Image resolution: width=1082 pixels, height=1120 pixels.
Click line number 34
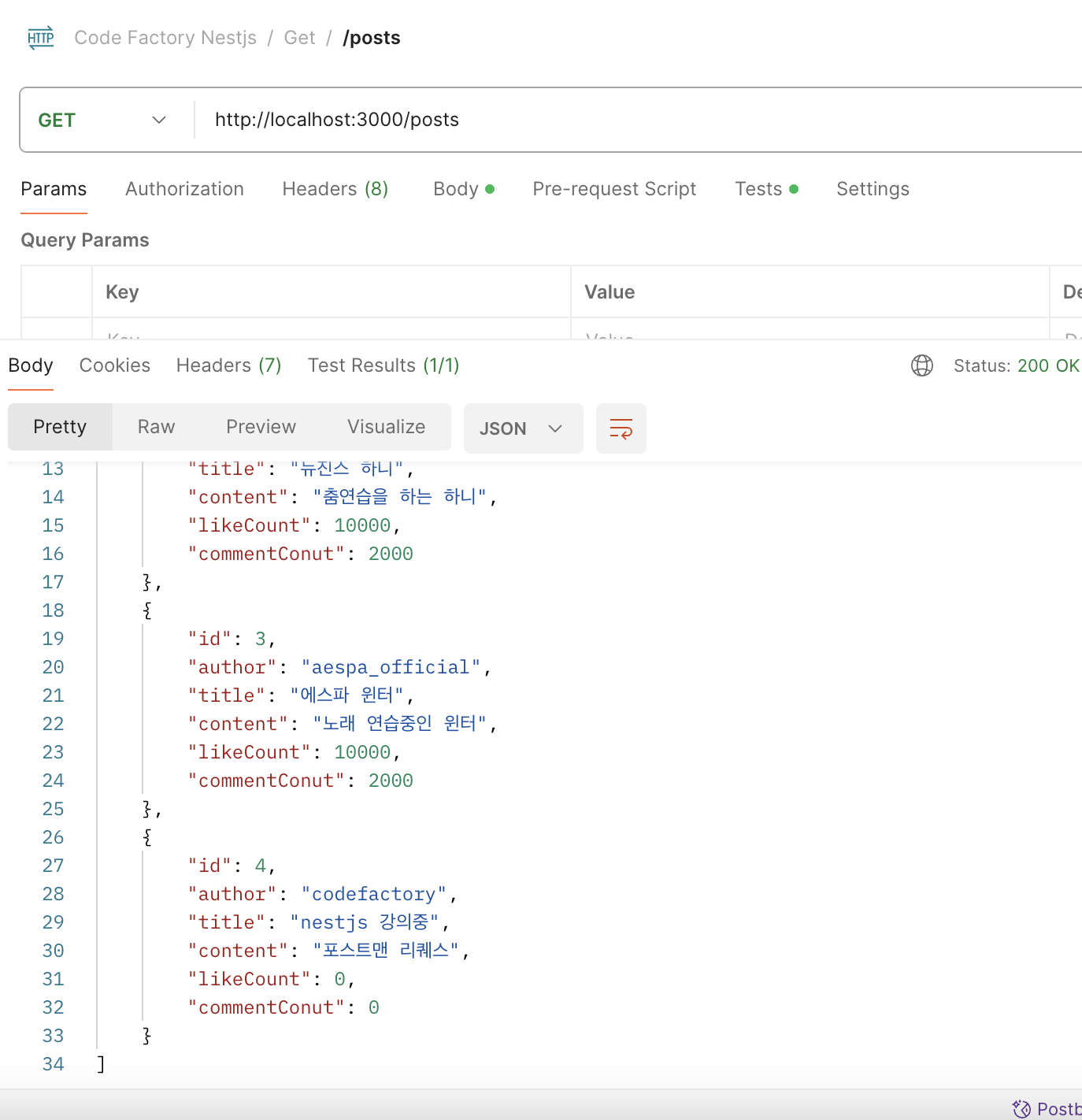(x=53, y=1064)
